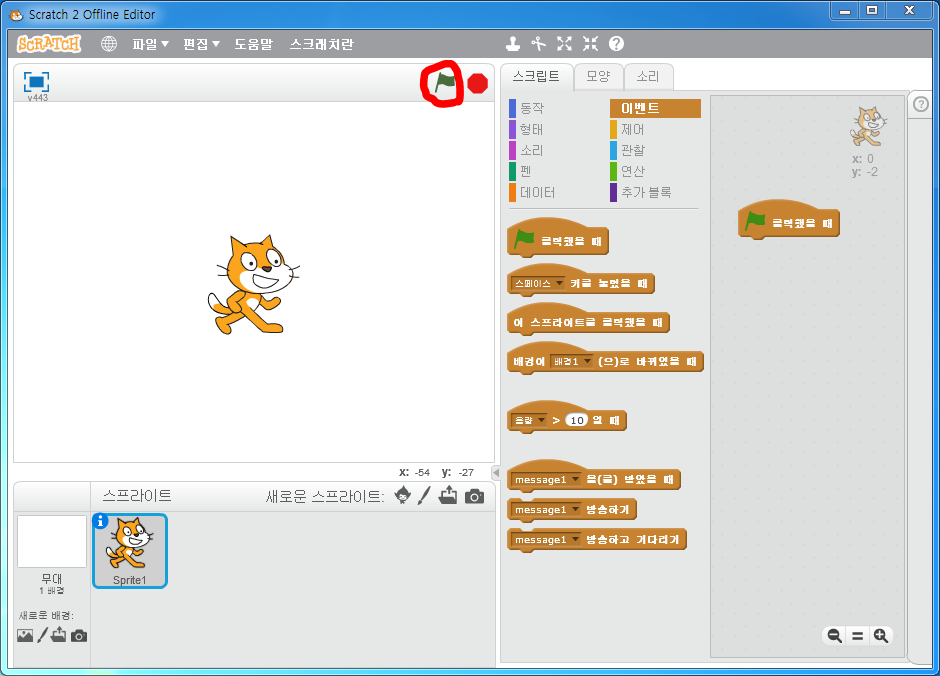Click the green flag to start
This screenshot has height=676, width=940.
pos(445,82)
